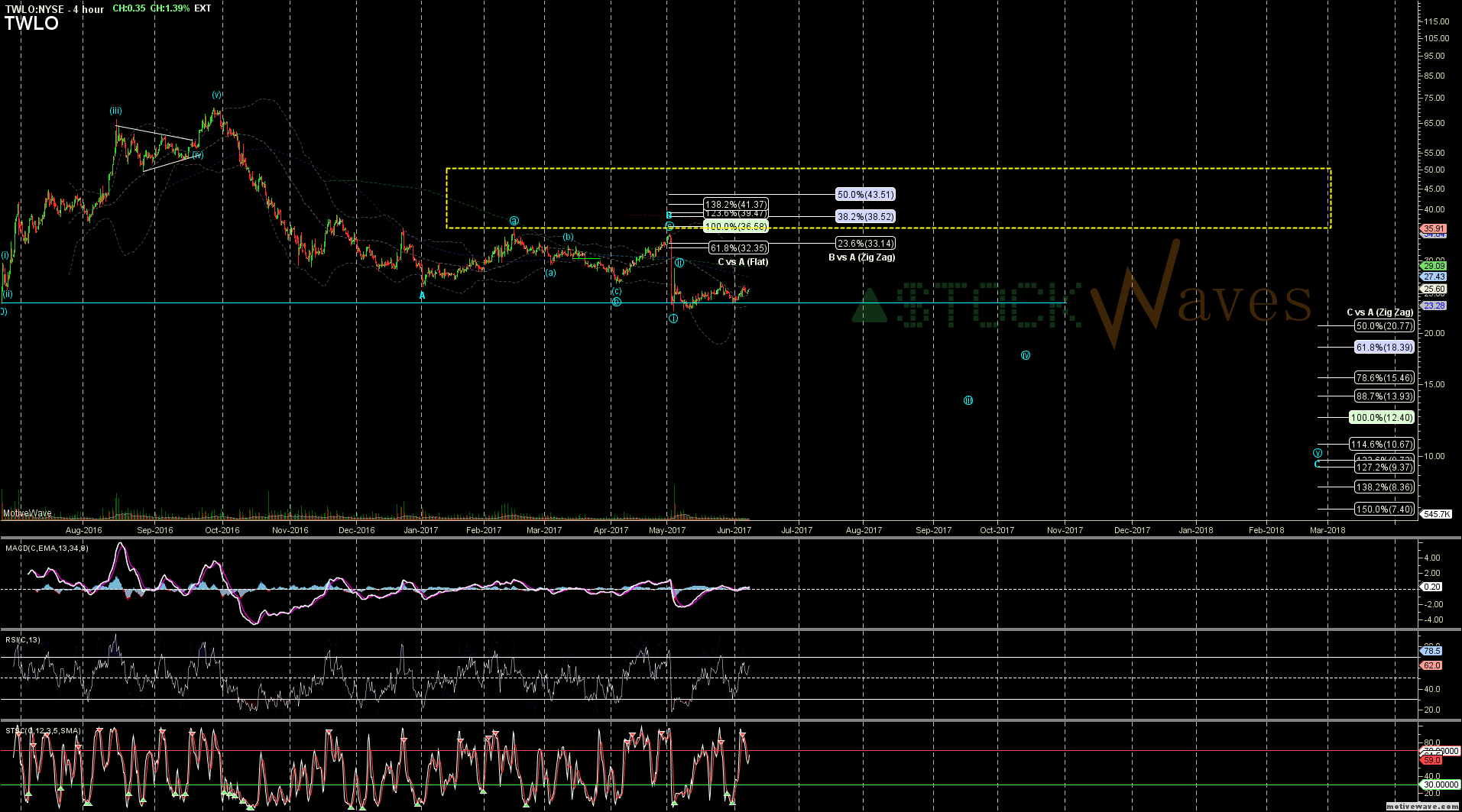Click the 50.0%(20.77) target label
The image size is (1462, 812).
pos(1384,326)
